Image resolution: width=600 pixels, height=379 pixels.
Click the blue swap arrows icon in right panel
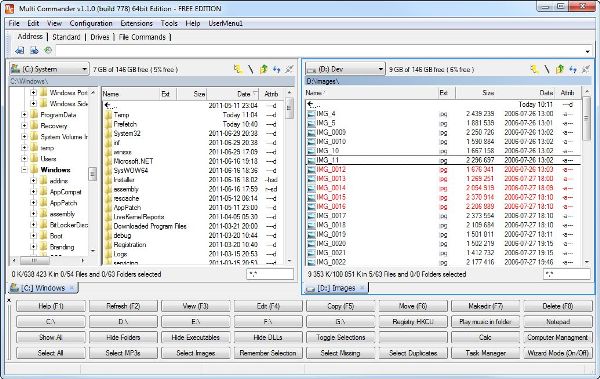[x=573, y=69]
